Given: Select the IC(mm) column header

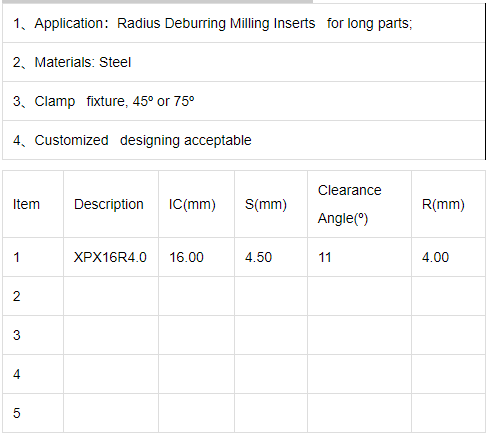Looking at the screenshot, I should 197,204.
